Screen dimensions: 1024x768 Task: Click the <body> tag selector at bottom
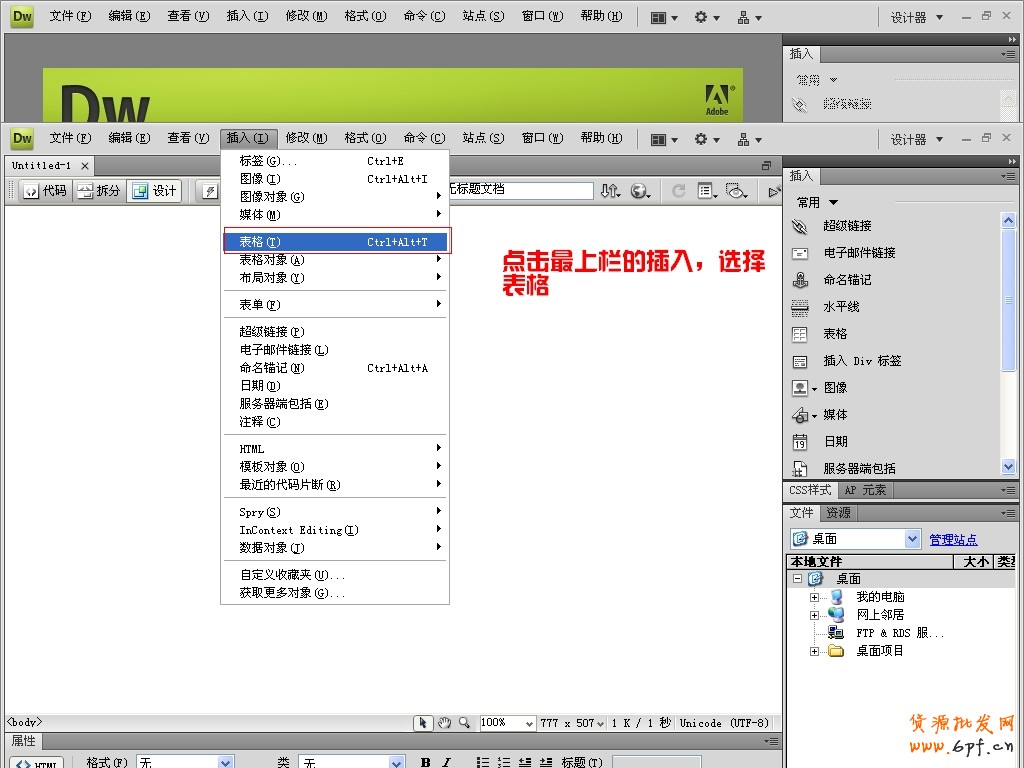click(x=22, y=722)
